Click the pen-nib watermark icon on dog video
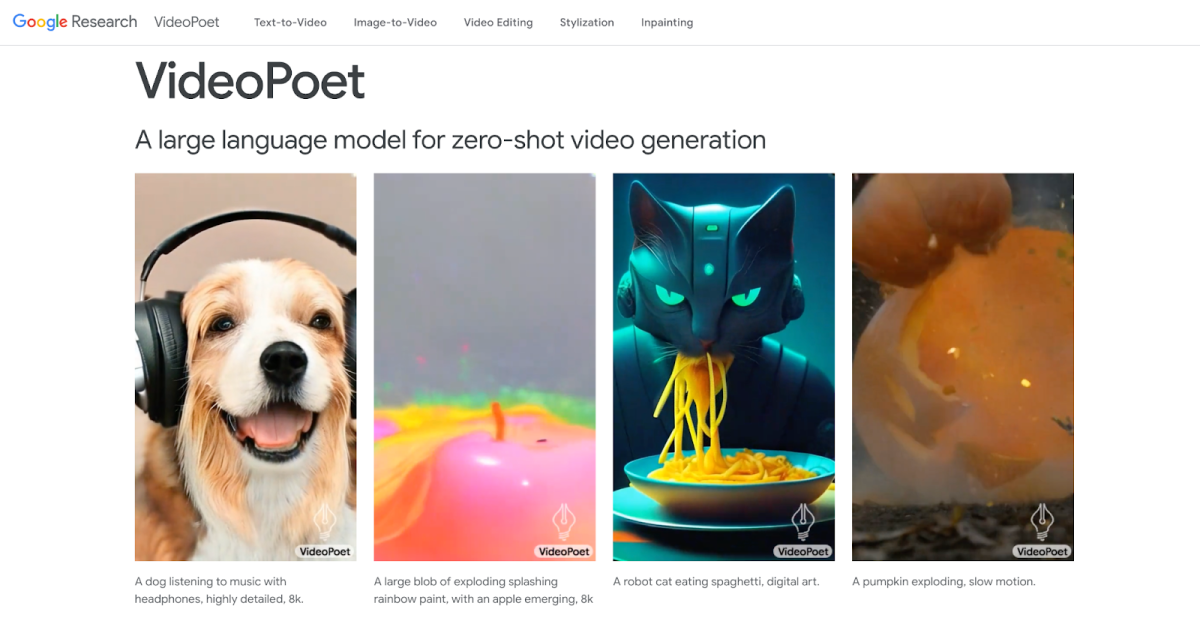The height and width of the screenshot is (621, 1200). coord(325,521)
